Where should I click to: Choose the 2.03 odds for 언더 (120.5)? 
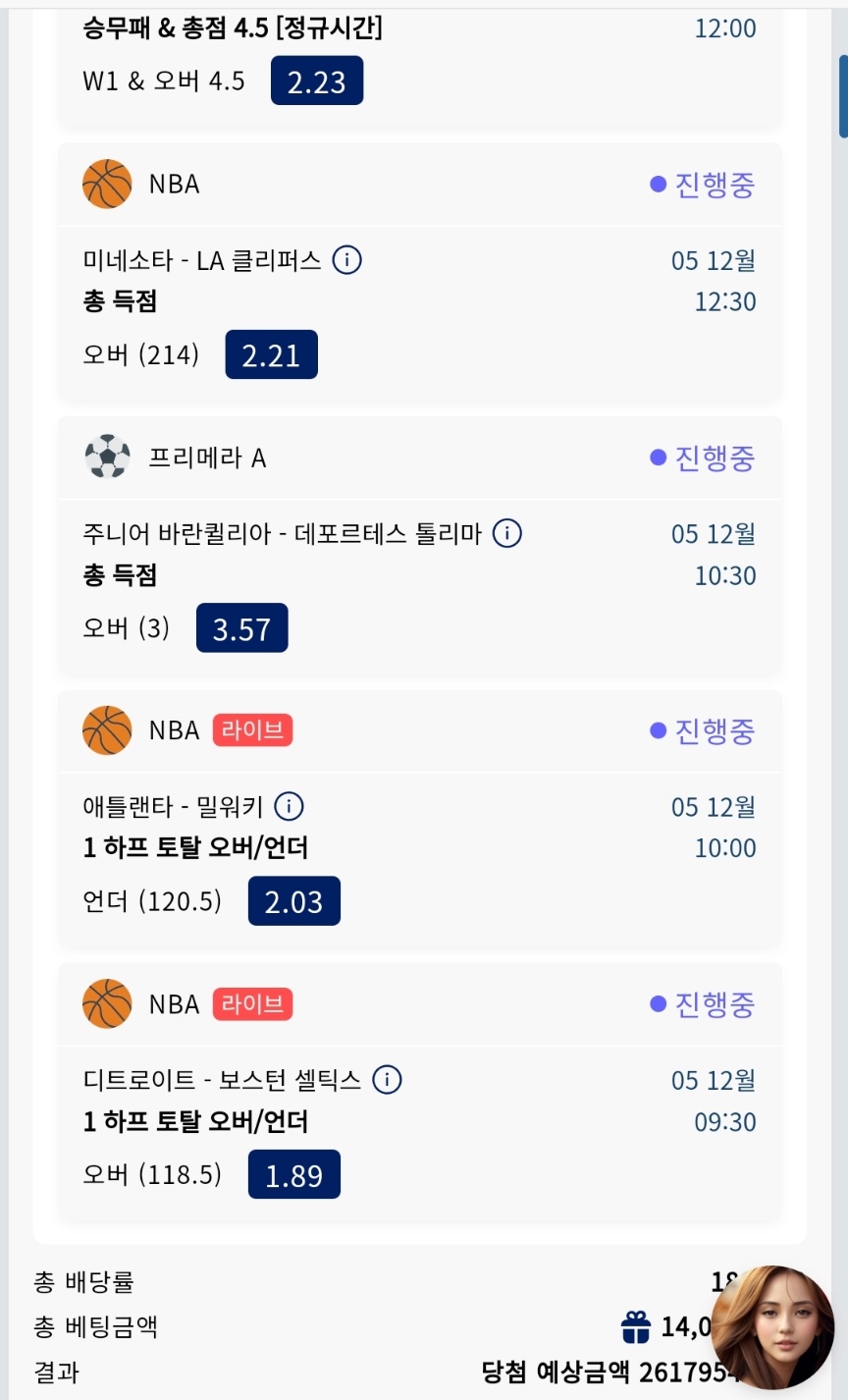293,901
